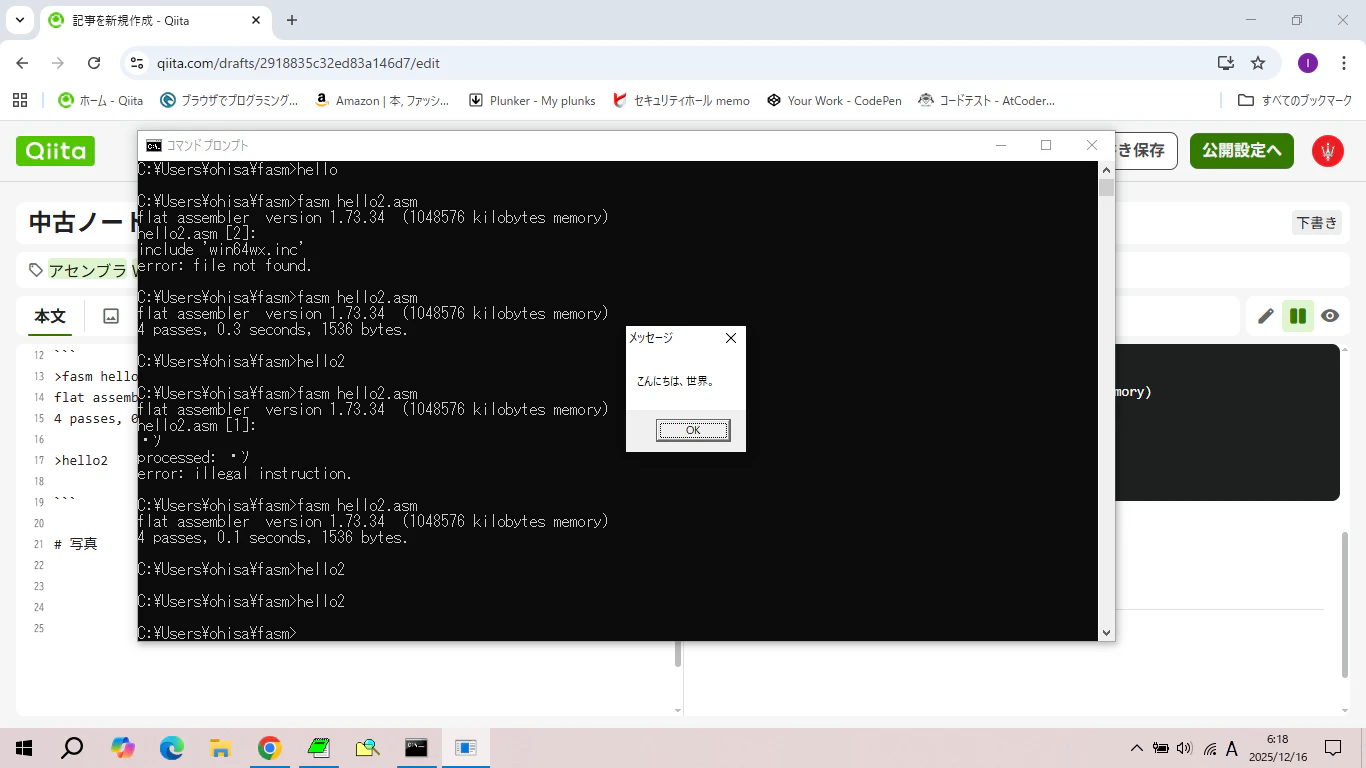Screen dimensions: 1366x768
Task: Open the Windows Start menu
Action: point(24,748)
